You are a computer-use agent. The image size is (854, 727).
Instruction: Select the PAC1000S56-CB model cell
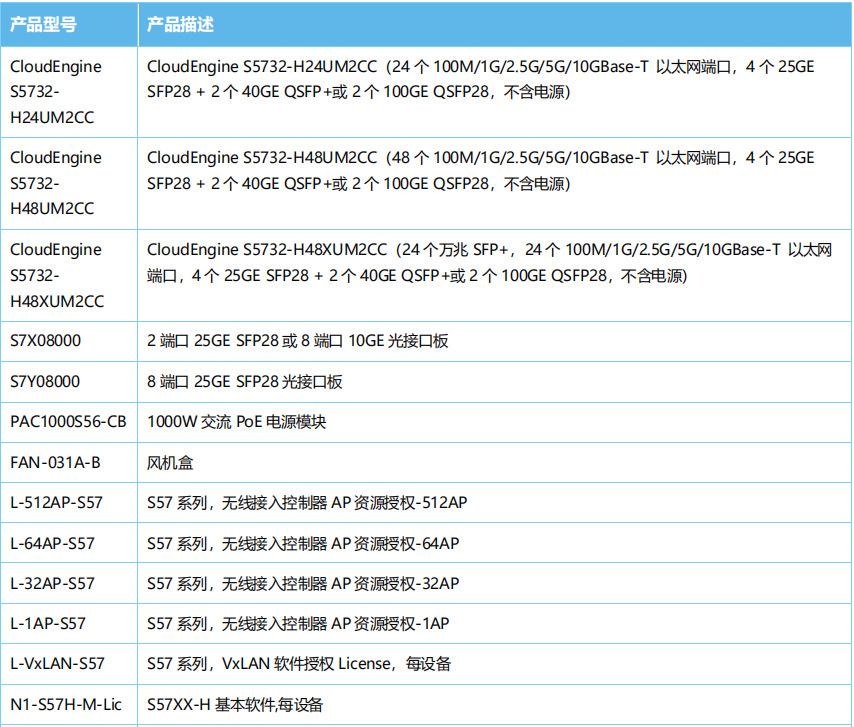click(x=68, y=422)
